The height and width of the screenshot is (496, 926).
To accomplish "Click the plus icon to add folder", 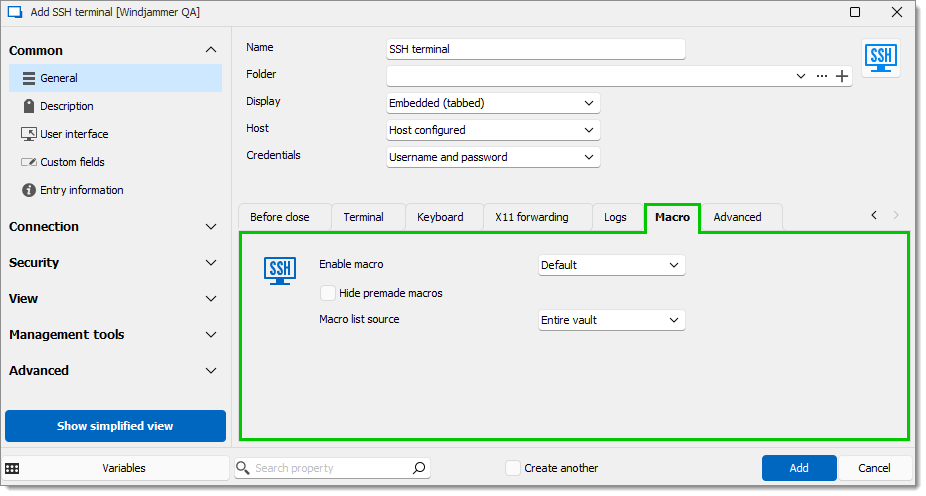I will [x=842, y=76].
